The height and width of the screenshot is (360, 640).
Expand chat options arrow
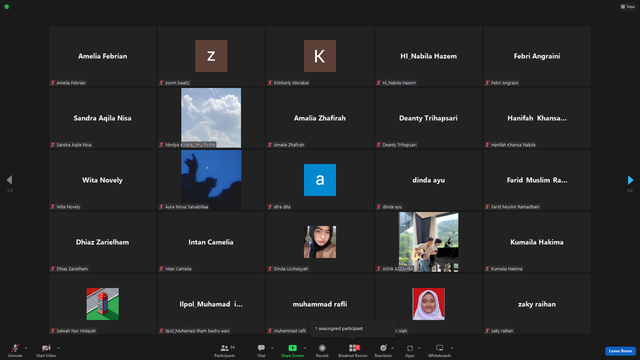pyautogui.click(x=272, y=348)
